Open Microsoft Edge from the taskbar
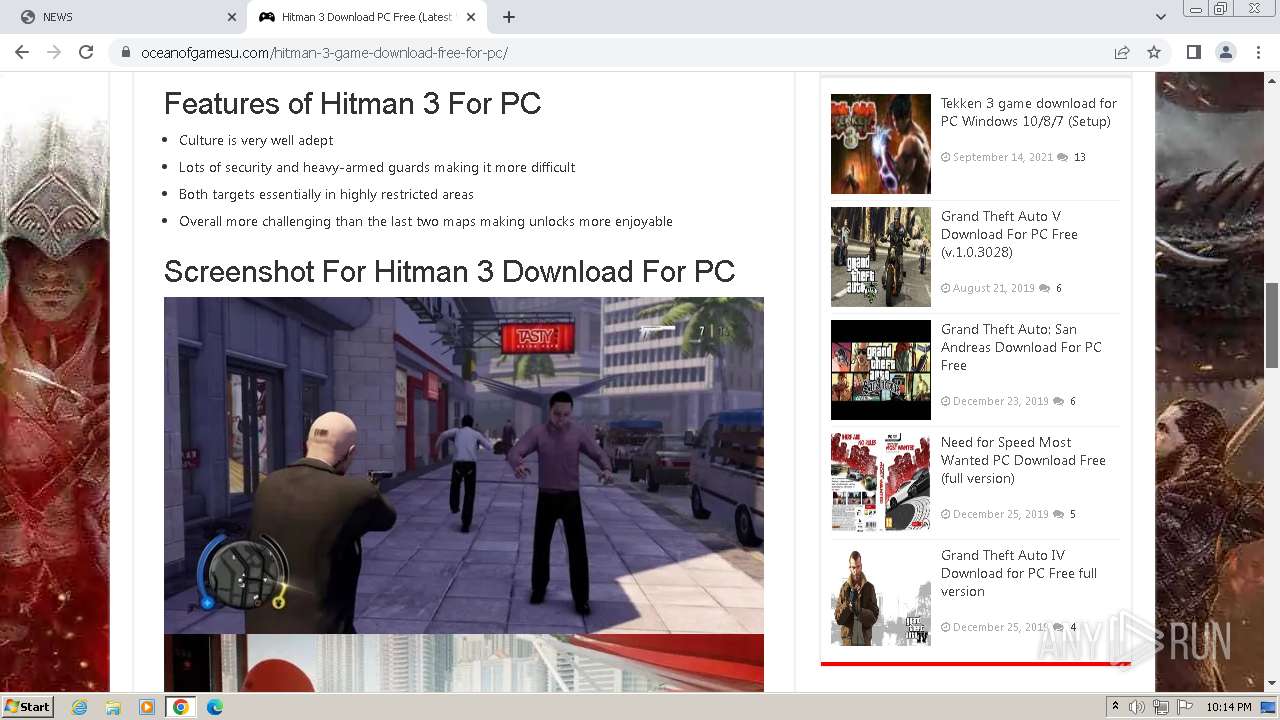Screen dimensions: 1280x720 coord(215,707)
